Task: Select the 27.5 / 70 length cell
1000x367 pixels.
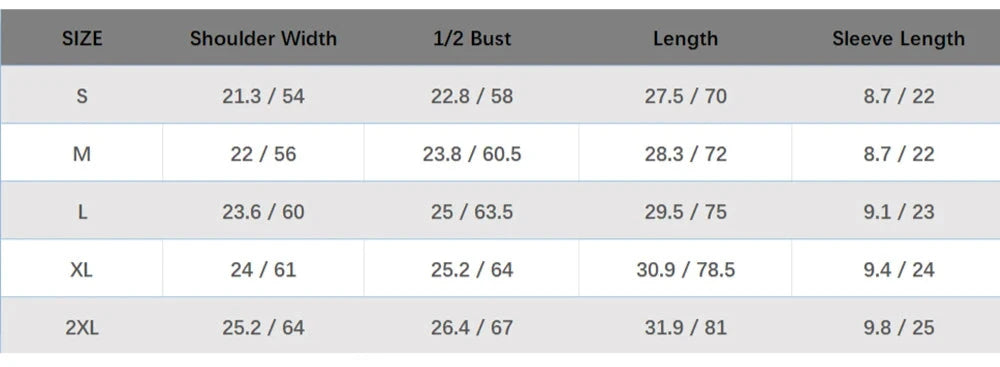Action: (x=686, y=96)
